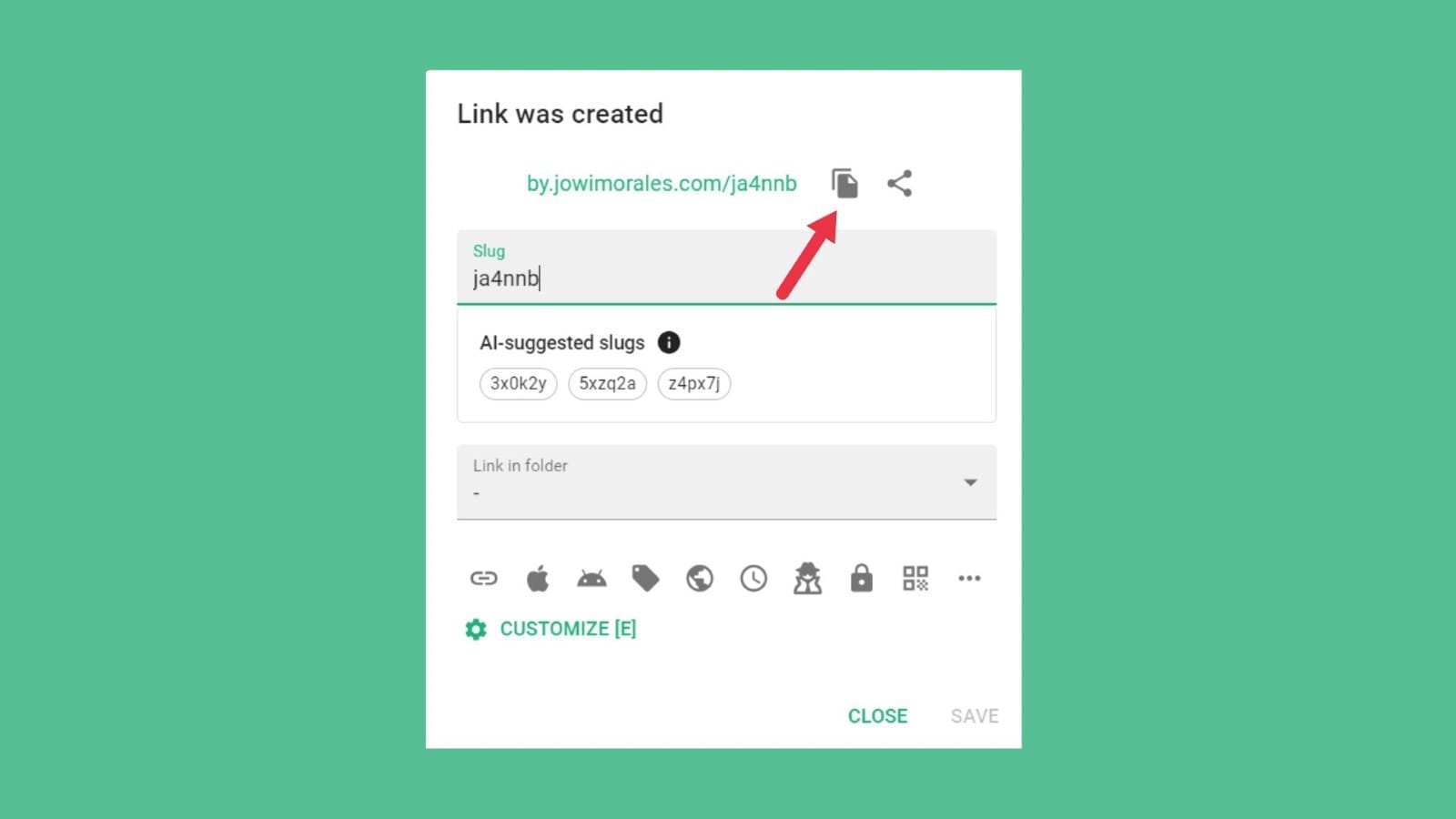Show info about AI-suggested slugs
Viewport: 1456px width, 819px height.
click(669, 342)
